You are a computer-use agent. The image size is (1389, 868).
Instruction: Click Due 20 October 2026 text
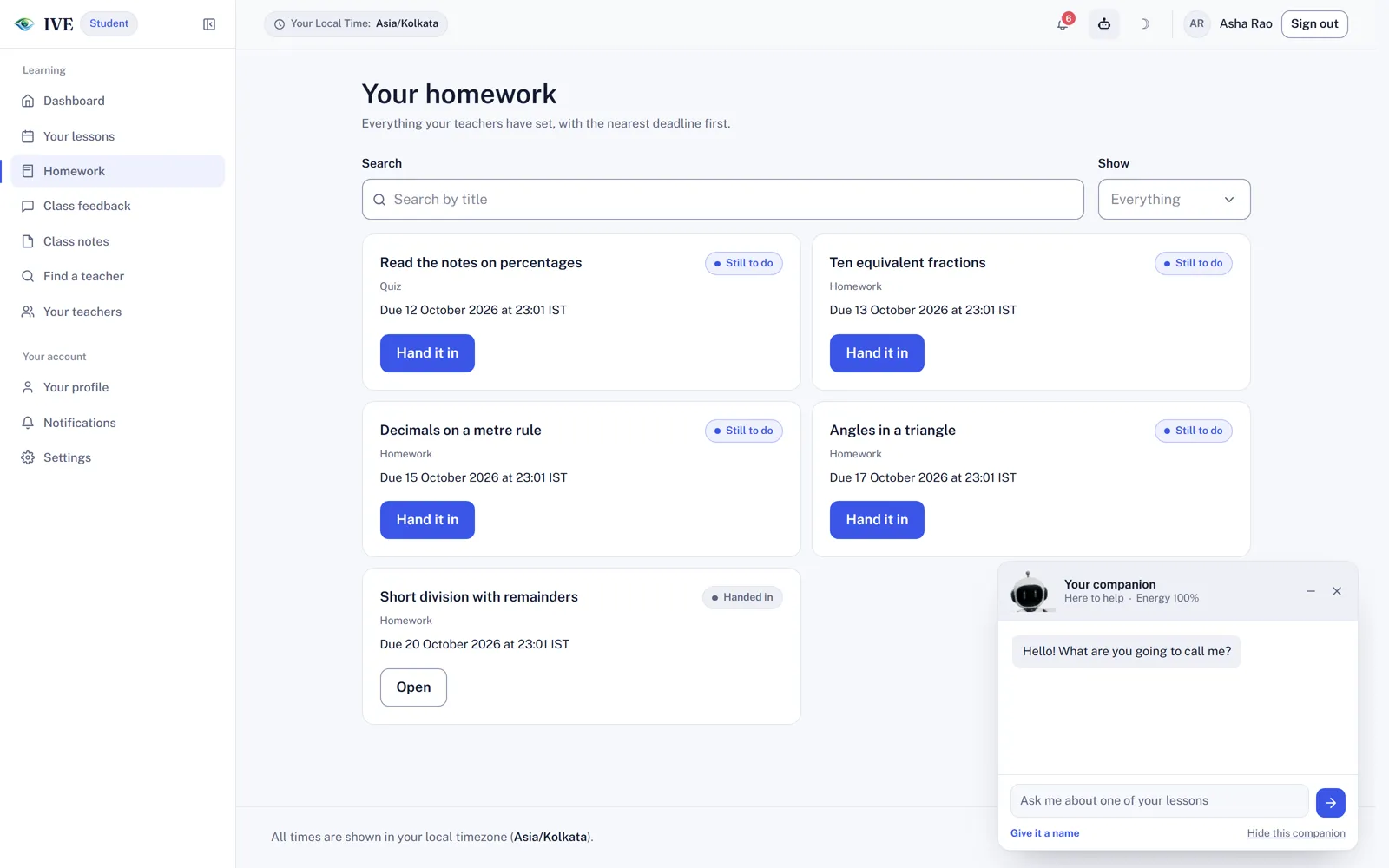pyautogui.click(x=475, y=644)
